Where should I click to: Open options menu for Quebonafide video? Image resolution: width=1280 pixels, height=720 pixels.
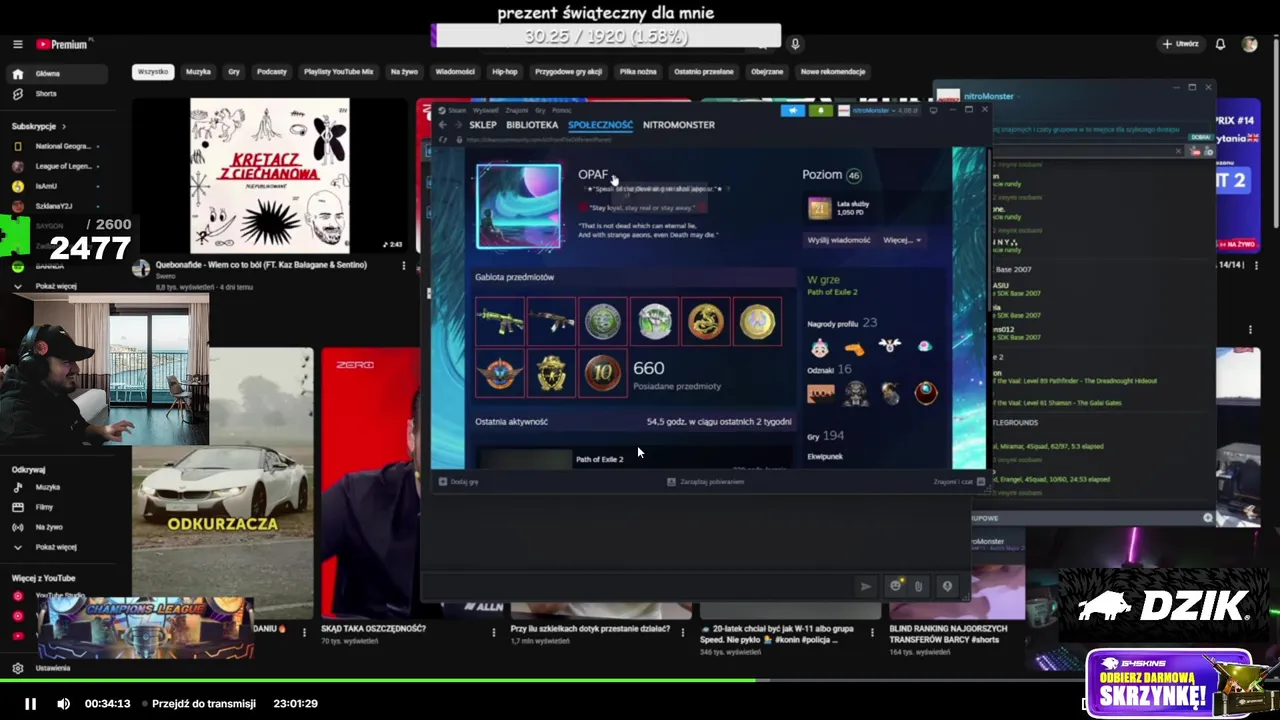[404, 266]
